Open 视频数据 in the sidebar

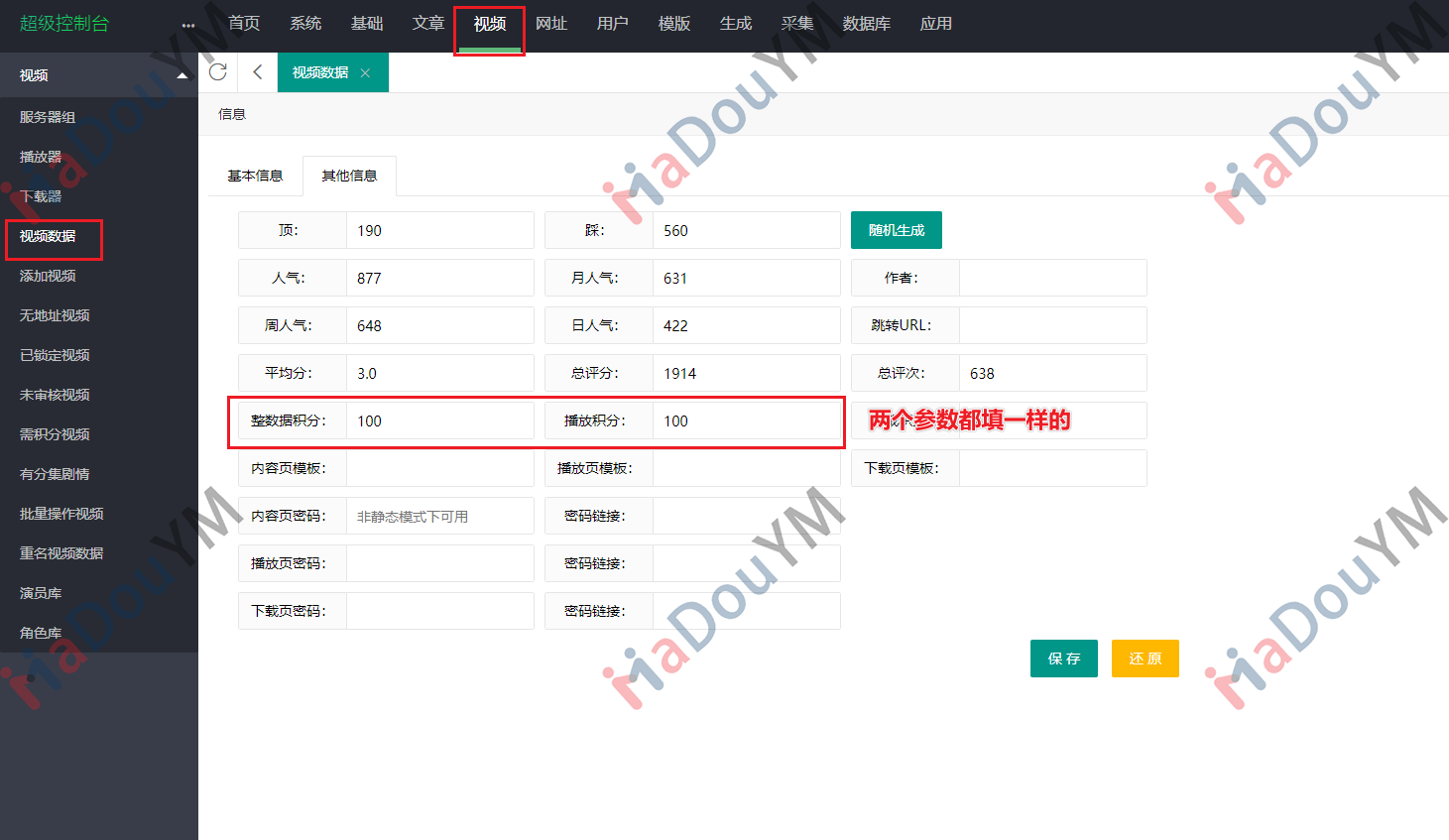[x=48, y=236]
